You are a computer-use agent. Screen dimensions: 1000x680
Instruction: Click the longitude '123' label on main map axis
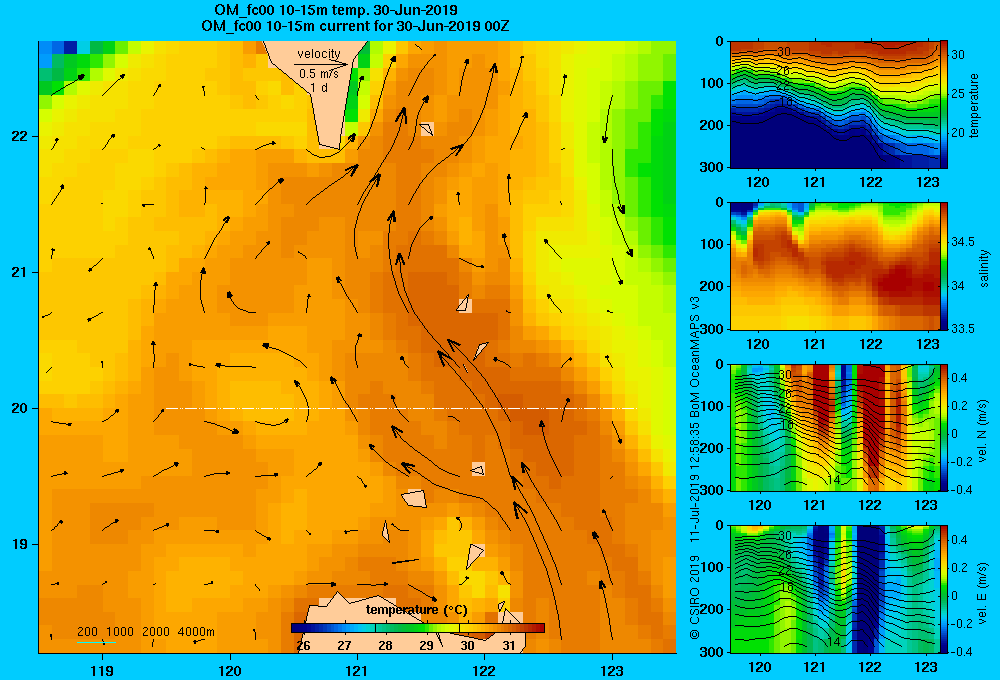coord(612,670)
